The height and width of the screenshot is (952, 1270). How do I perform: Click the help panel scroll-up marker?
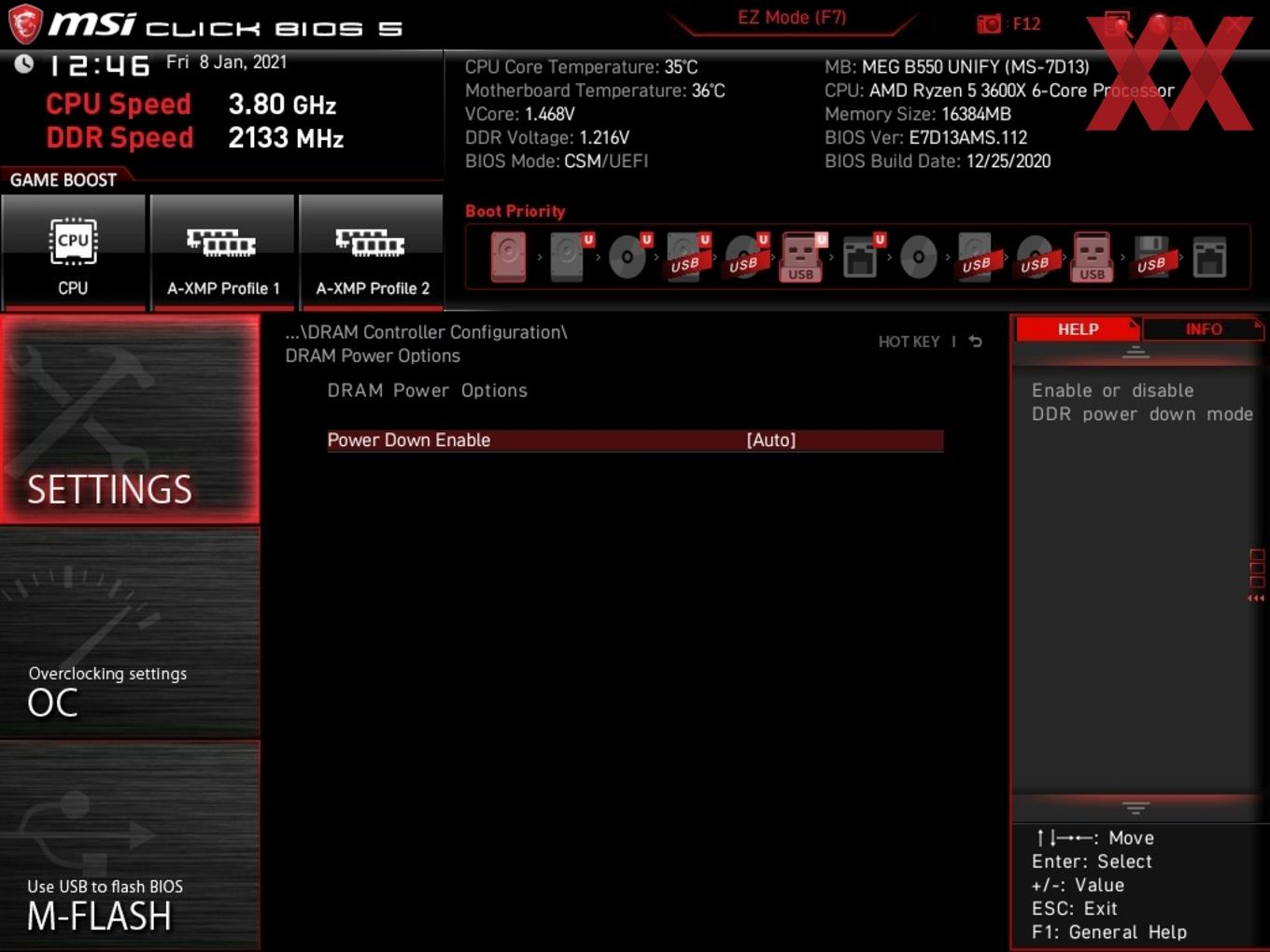pos(1136,353)
